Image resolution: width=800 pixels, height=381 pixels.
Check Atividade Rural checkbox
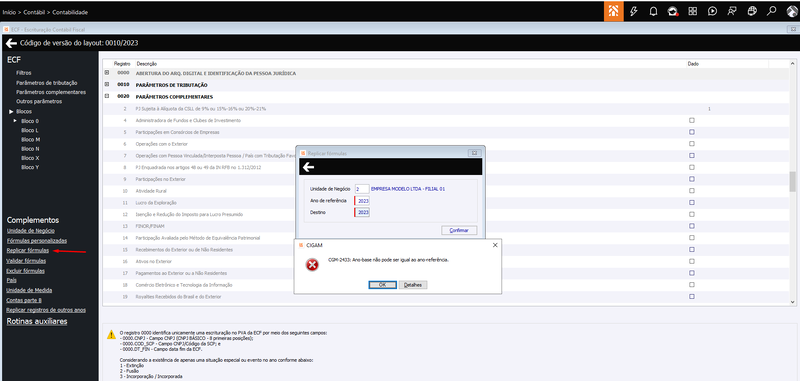692,191
